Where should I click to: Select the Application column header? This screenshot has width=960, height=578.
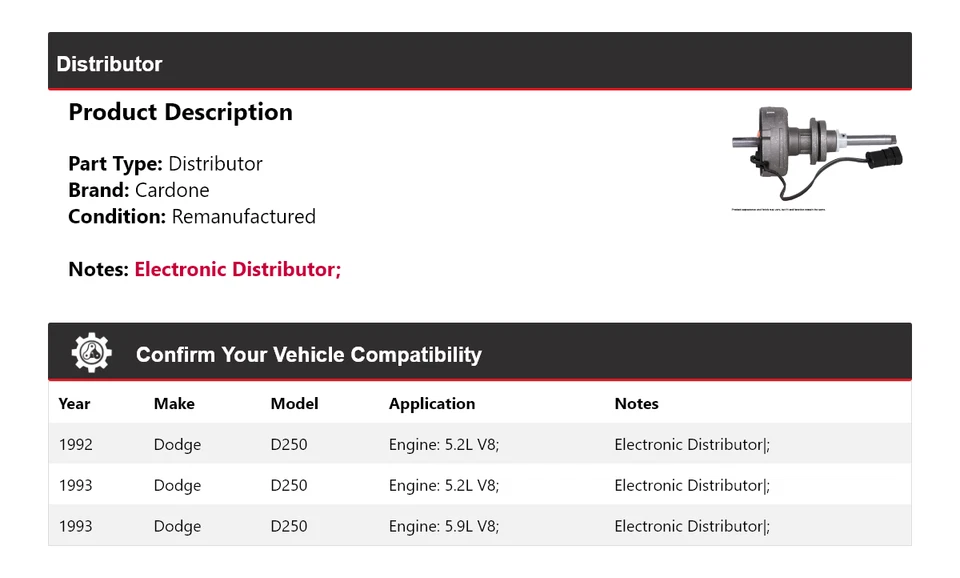(x=432, y=404)
